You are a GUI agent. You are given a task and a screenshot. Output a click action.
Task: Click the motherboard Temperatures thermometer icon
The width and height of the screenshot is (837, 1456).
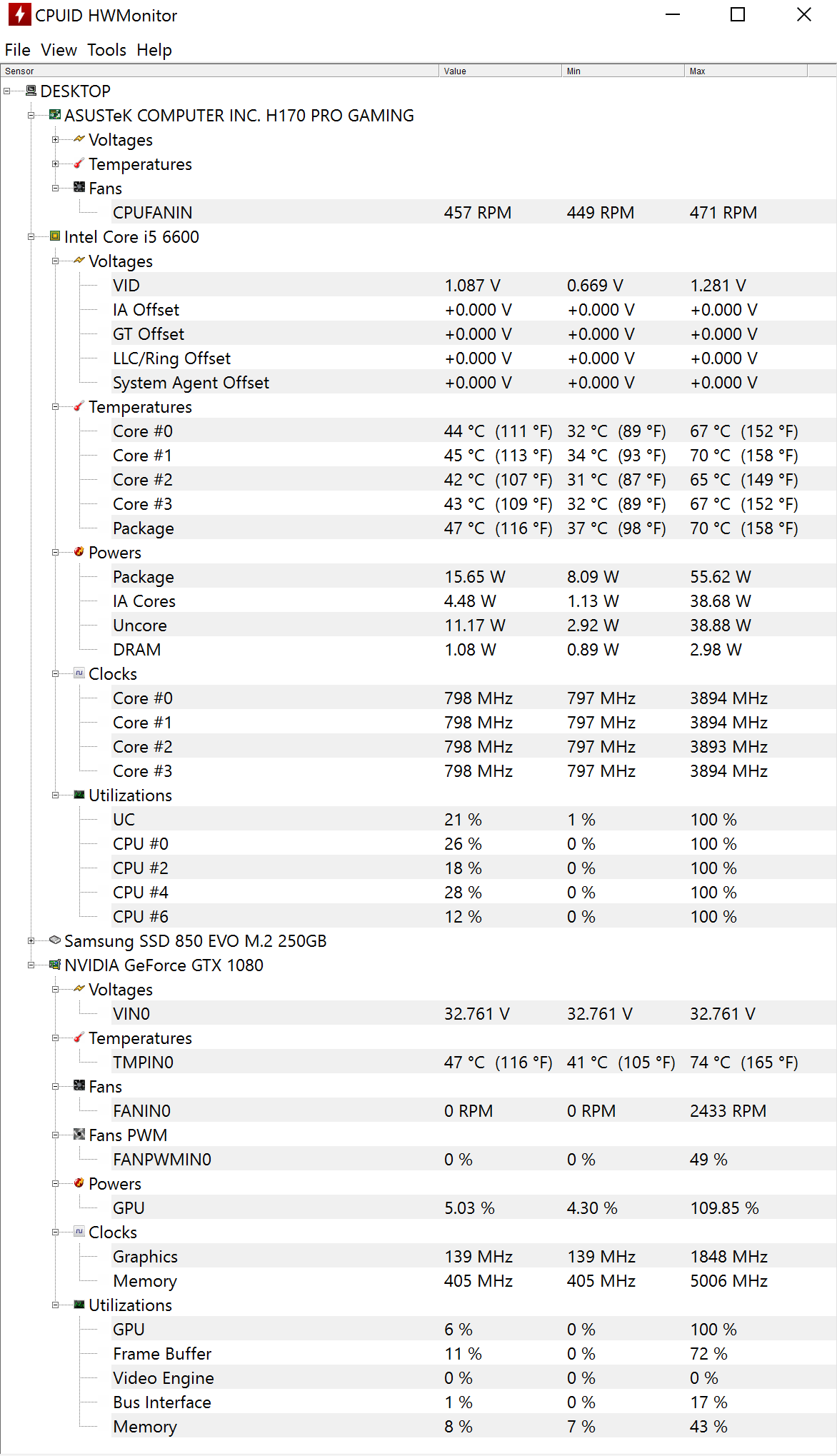[79, 164]
